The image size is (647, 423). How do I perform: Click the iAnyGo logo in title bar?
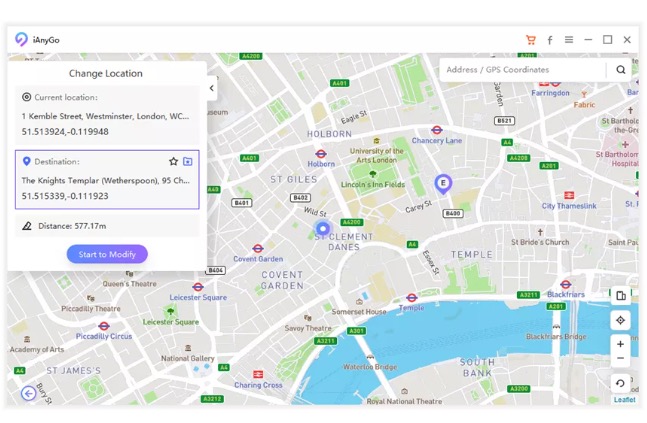[x=22, y=40]
